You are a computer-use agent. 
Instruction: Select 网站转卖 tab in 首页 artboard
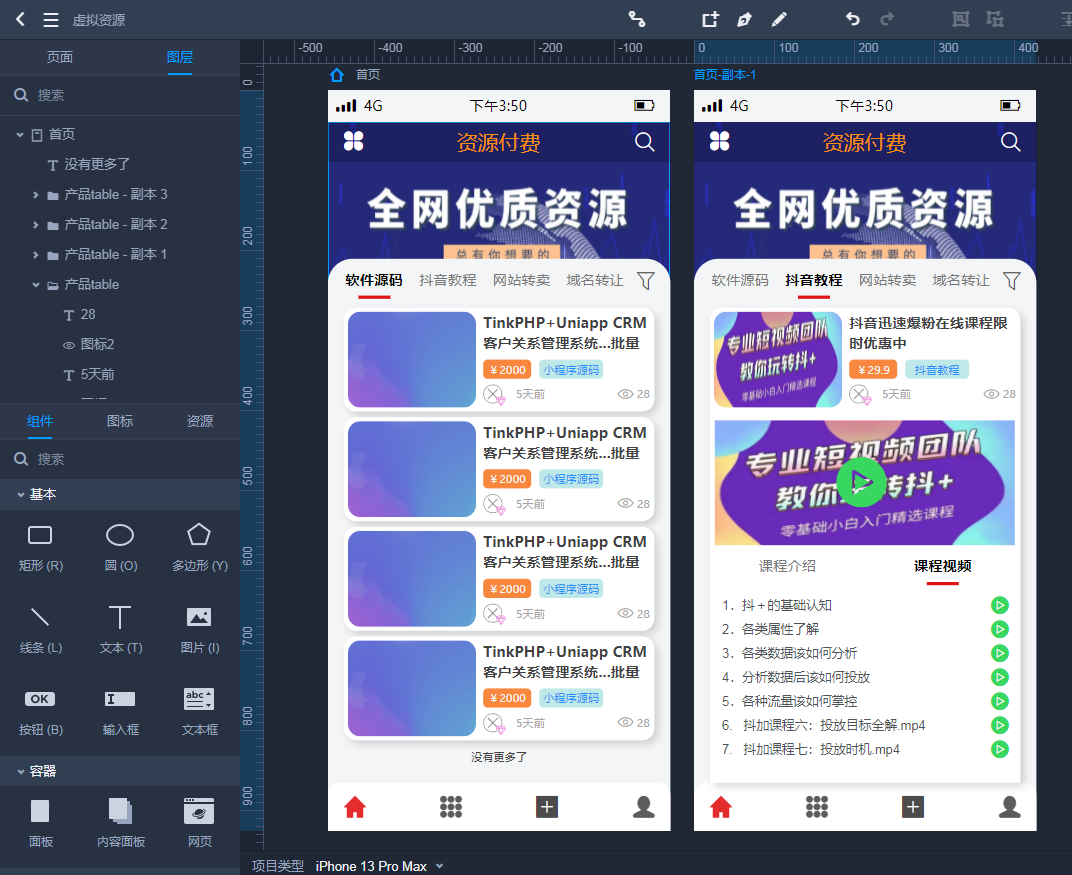522,280
